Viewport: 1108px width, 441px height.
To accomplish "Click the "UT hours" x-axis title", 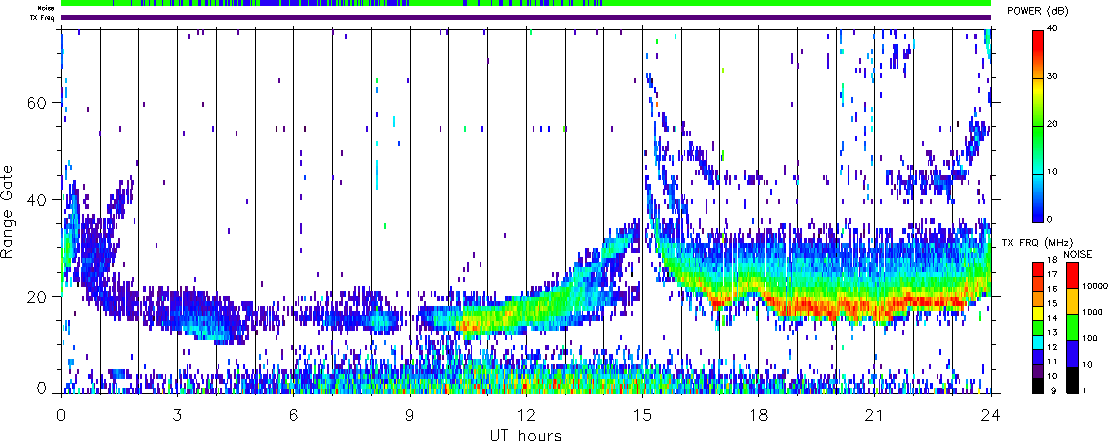I will [526, 434].
